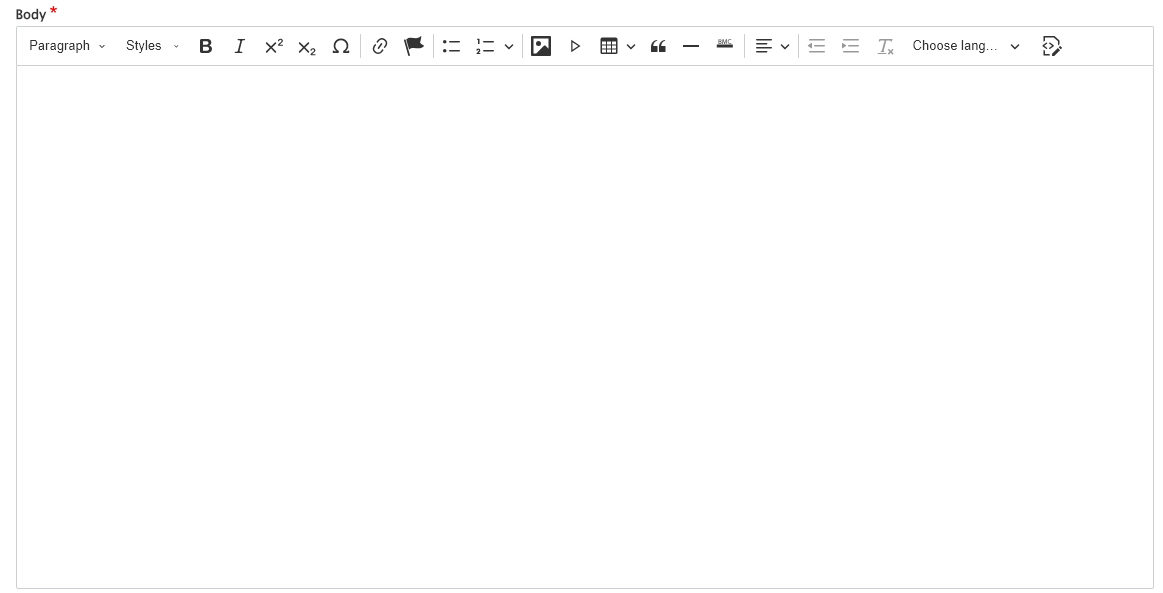Click the flag anchor icon

tap(414, 46)
